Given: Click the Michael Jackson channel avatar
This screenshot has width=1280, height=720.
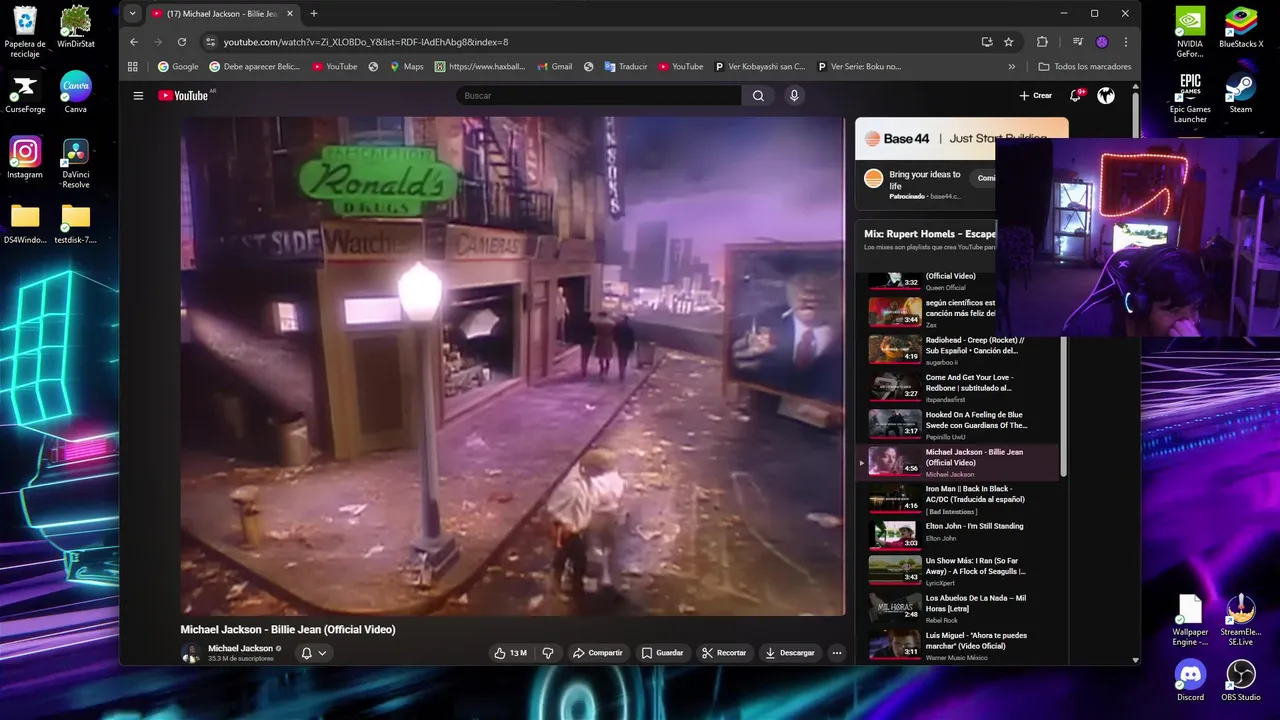Looking at the screenshot, I should click(x=190, y=653).
